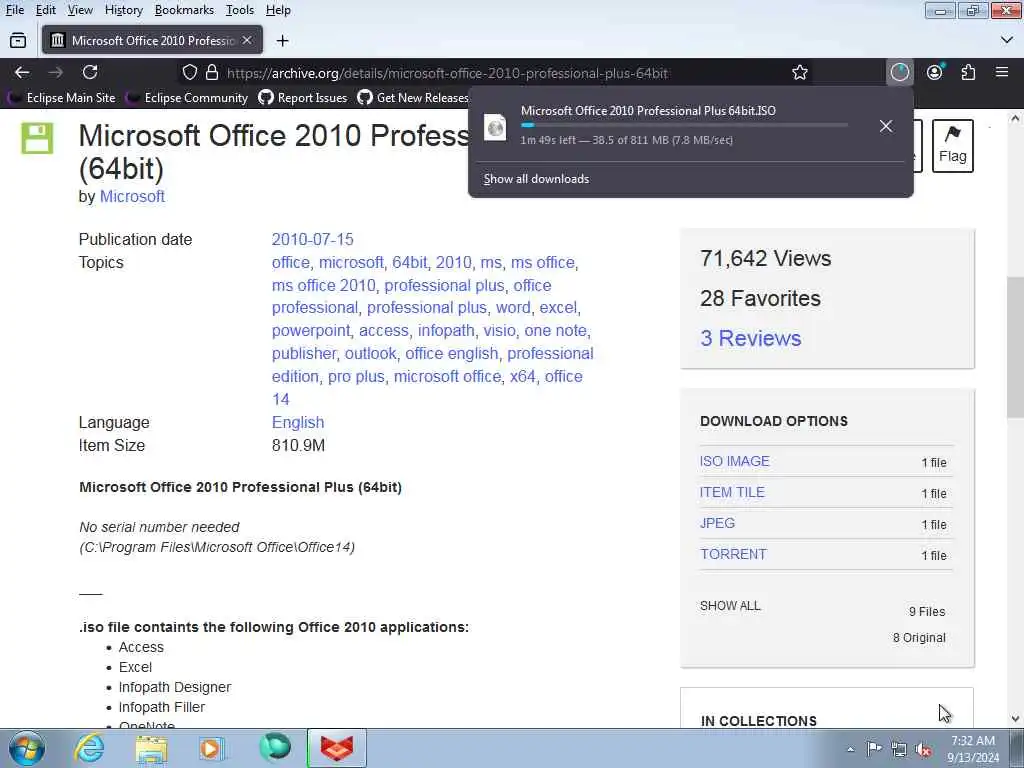Open Windows Explorer folder from the taskbar

152,748
